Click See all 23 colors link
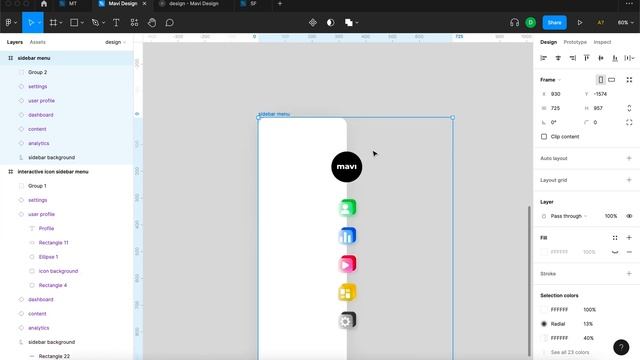Screen dimensions: 640x360 [x=569, y=352]
